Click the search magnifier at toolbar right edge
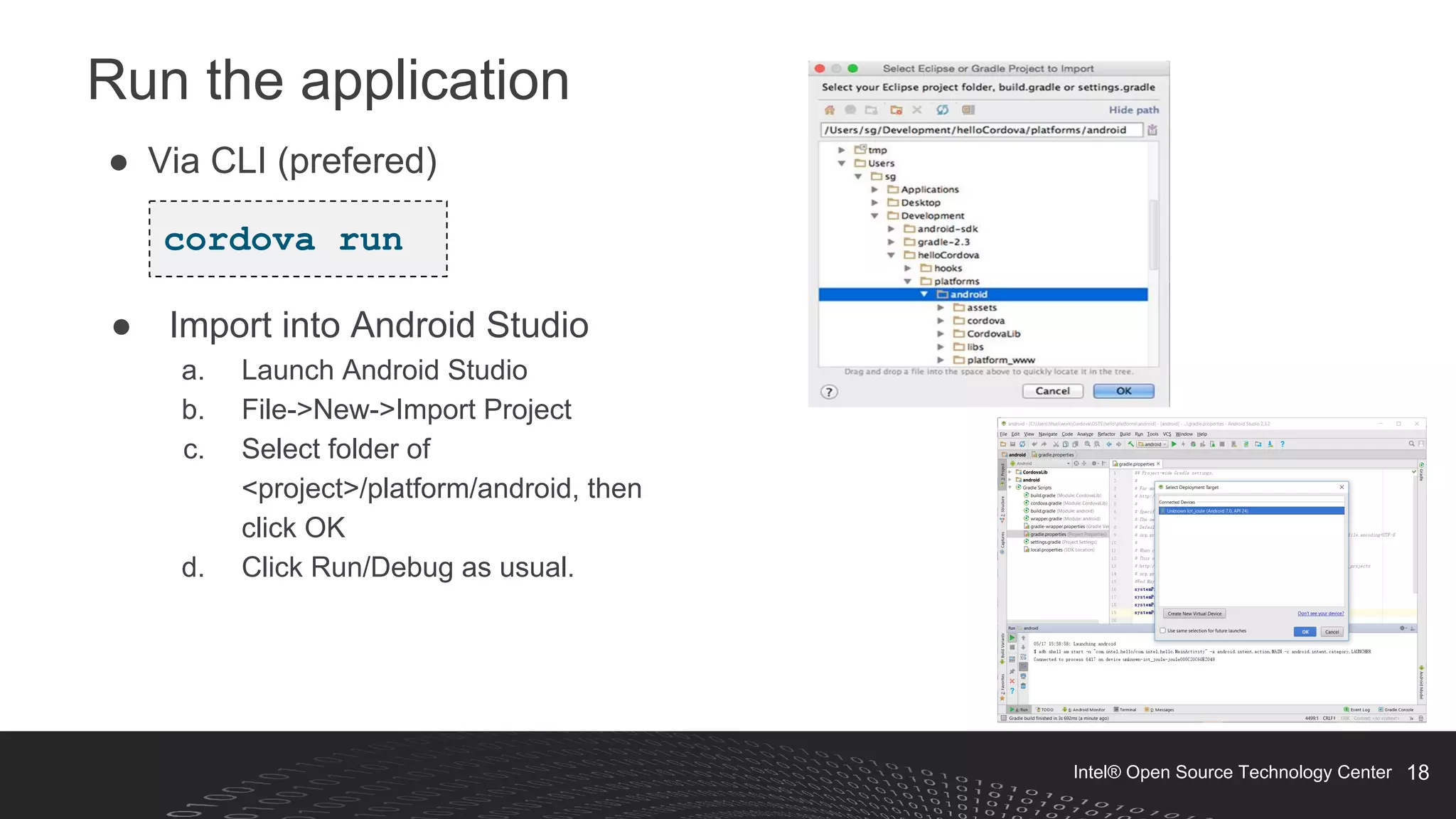This screenshot has width=1456, height=819. (x=1411, y=444)
